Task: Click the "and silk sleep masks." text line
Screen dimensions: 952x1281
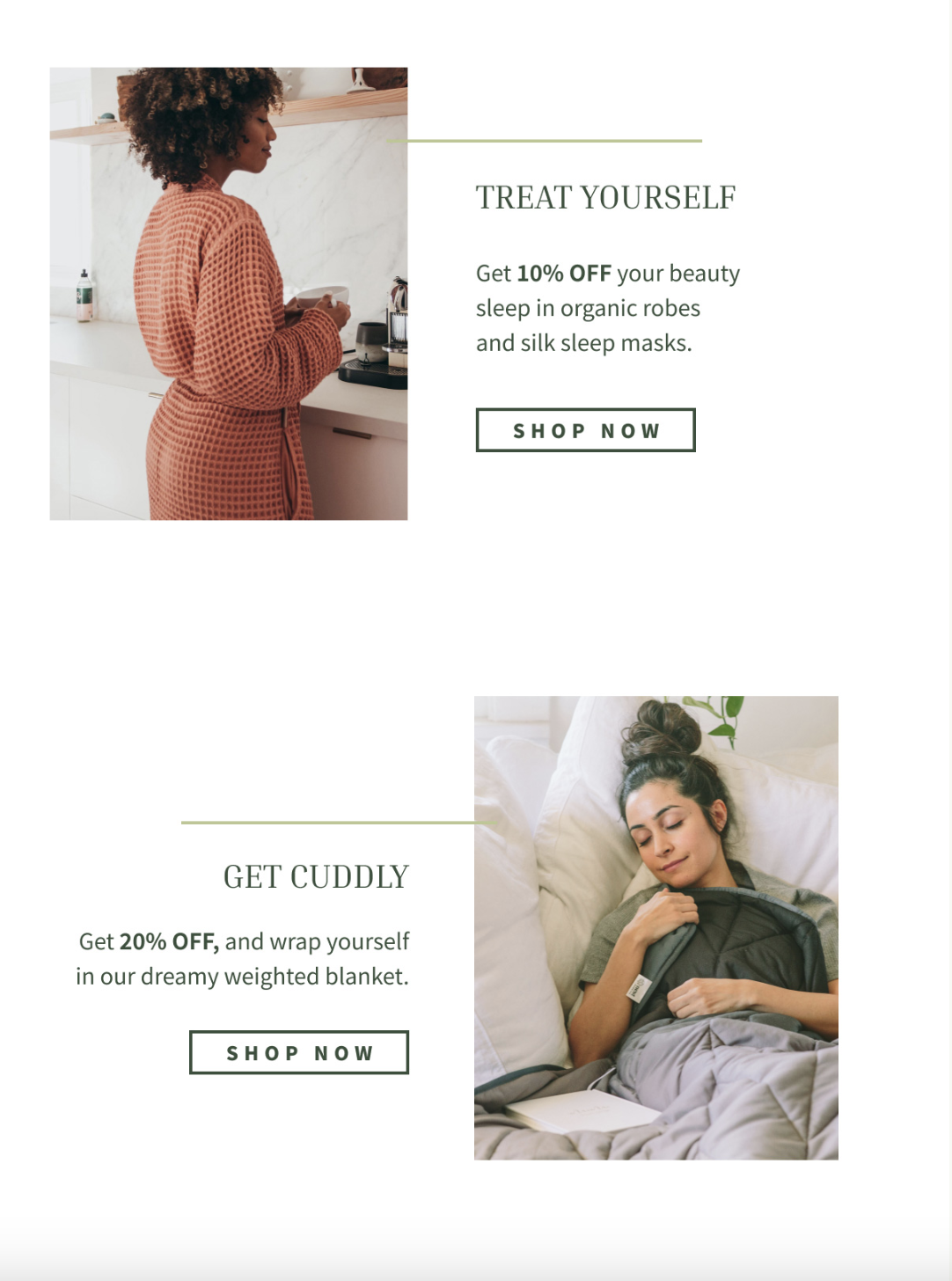Action: click(x=584, y=343)
